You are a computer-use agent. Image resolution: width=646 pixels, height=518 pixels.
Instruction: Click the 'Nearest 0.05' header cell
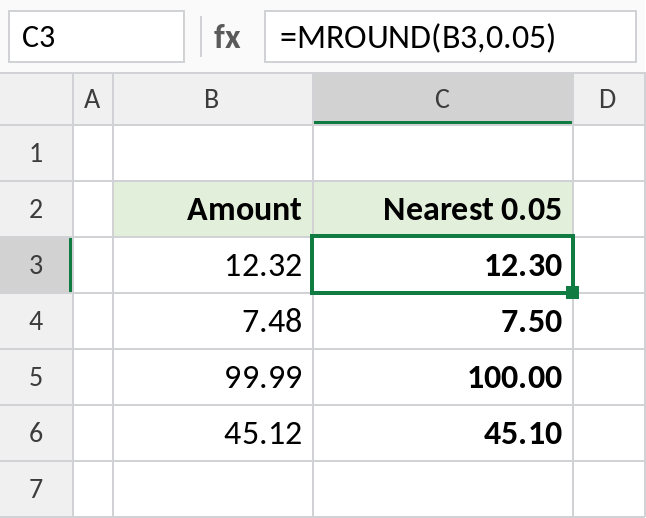pyautogui.click(x=443, y=209)
